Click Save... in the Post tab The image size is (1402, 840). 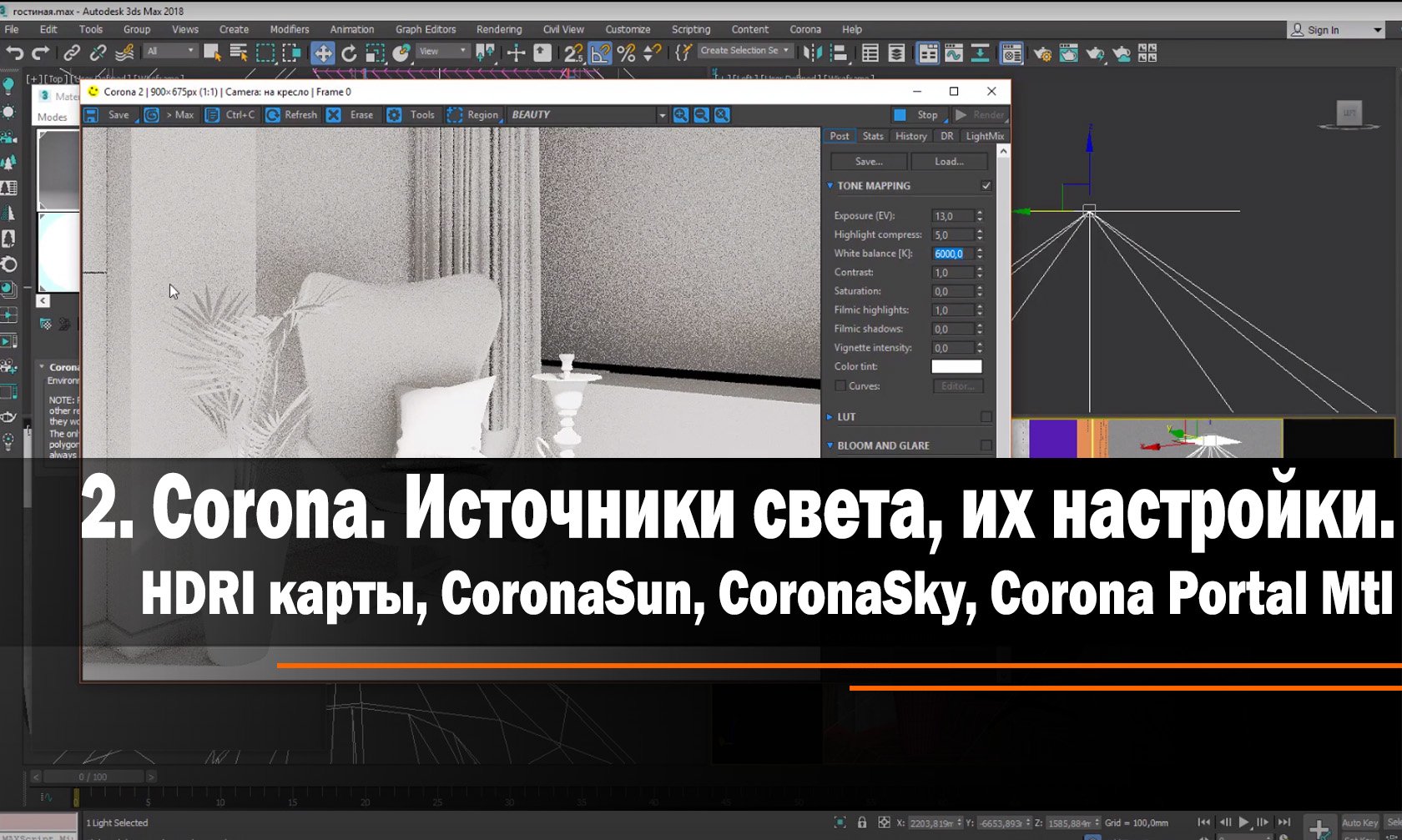click(868, 160)
